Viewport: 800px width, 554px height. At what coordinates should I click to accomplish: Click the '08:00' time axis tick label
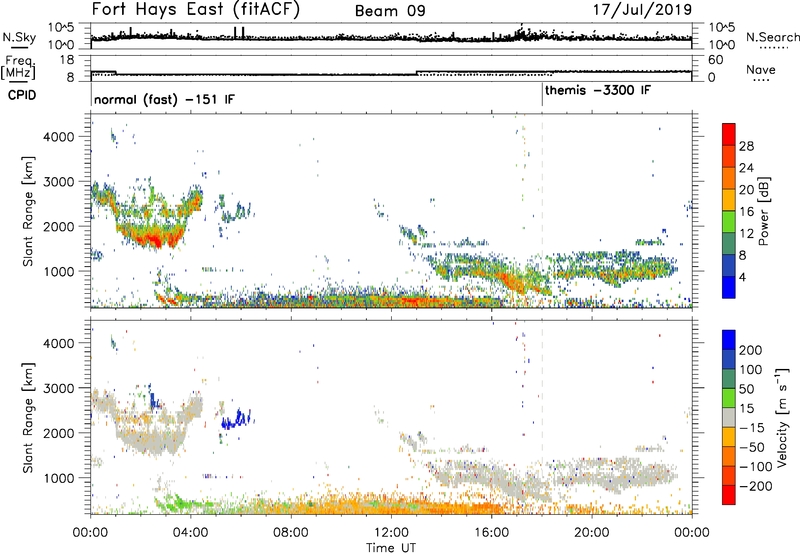[x=291, y=533]
